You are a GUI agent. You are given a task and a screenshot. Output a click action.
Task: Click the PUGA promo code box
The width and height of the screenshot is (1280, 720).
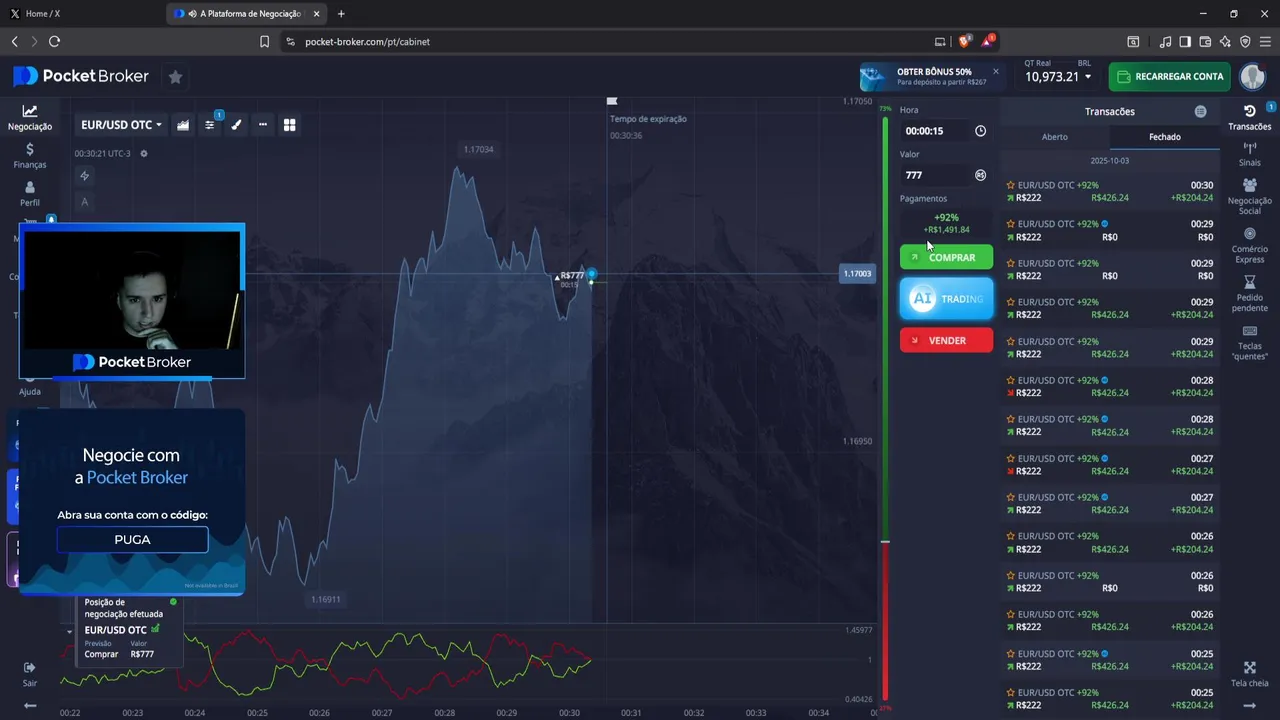point(132,539)
